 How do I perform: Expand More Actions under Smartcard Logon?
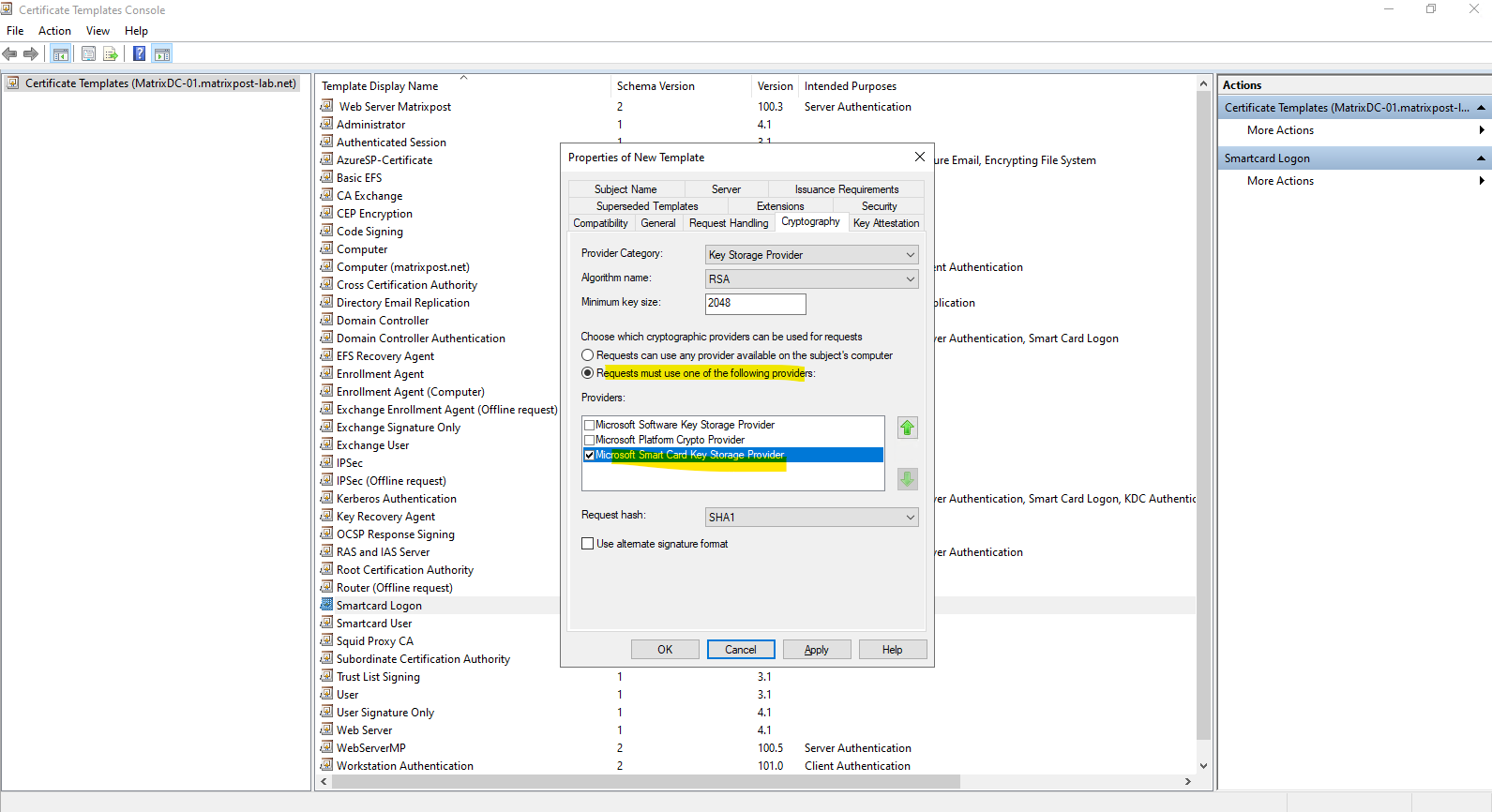(1356, 181)
